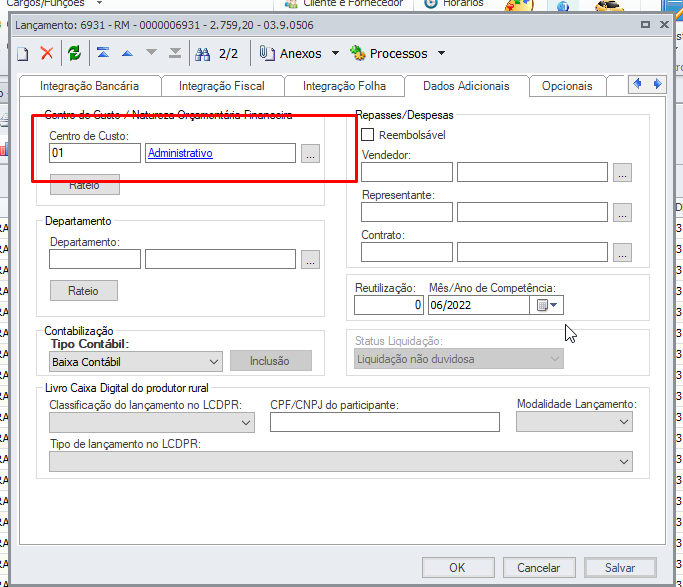The image size is (683, 587).
Task: Refresh record with green arrows icon
Action: [74, 53]
